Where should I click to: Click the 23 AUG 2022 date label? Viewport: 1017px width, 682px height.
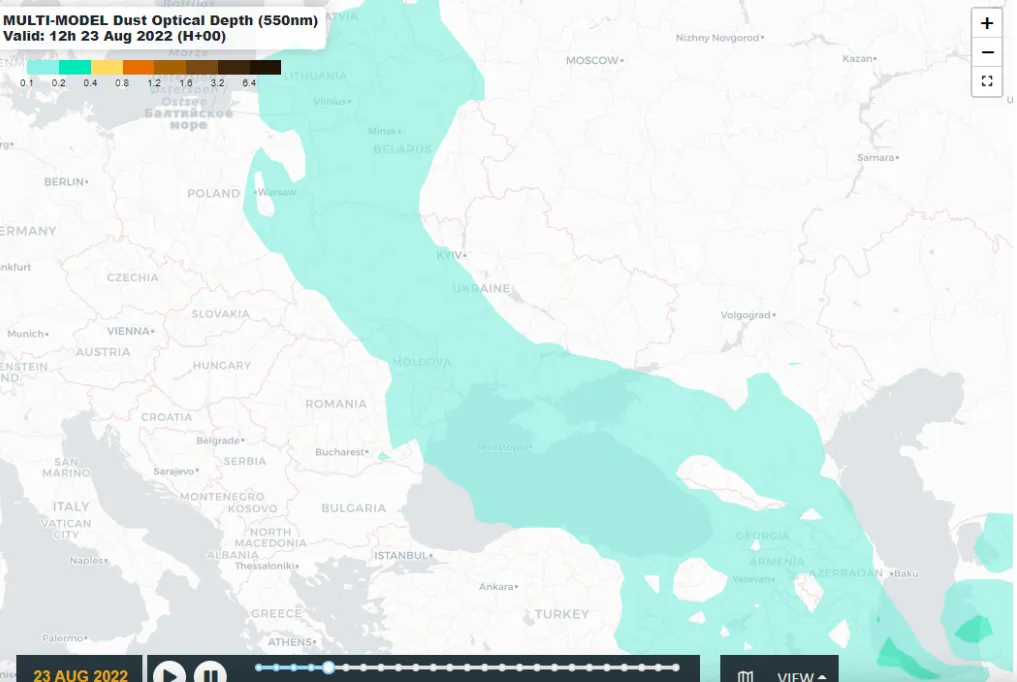tap(80, 675)
